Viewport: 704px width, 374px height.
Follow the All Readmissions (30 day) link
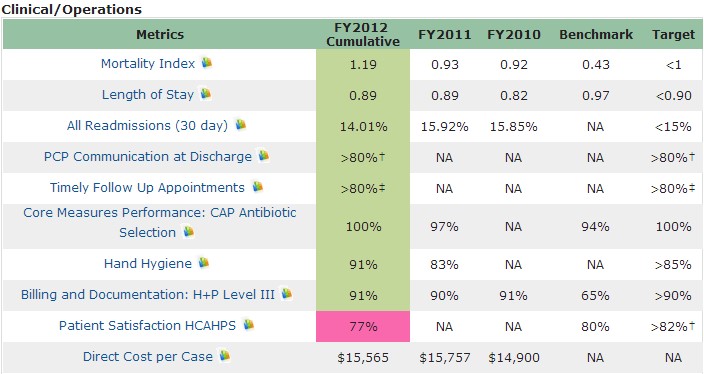coord(147,125)
